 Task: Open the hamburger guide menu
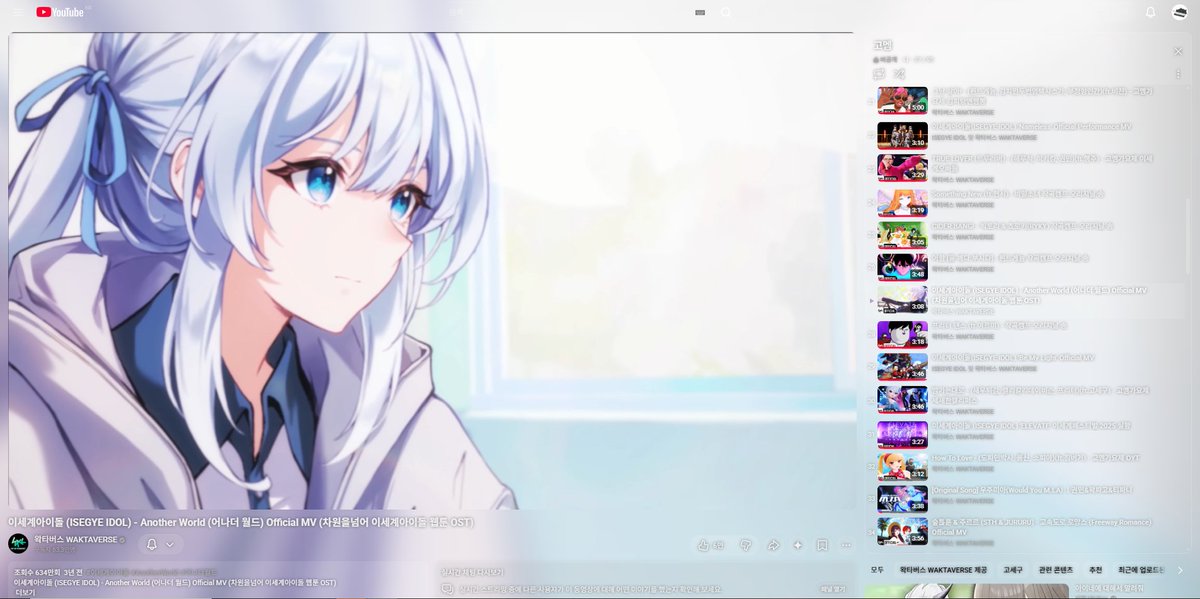(17, 12)
